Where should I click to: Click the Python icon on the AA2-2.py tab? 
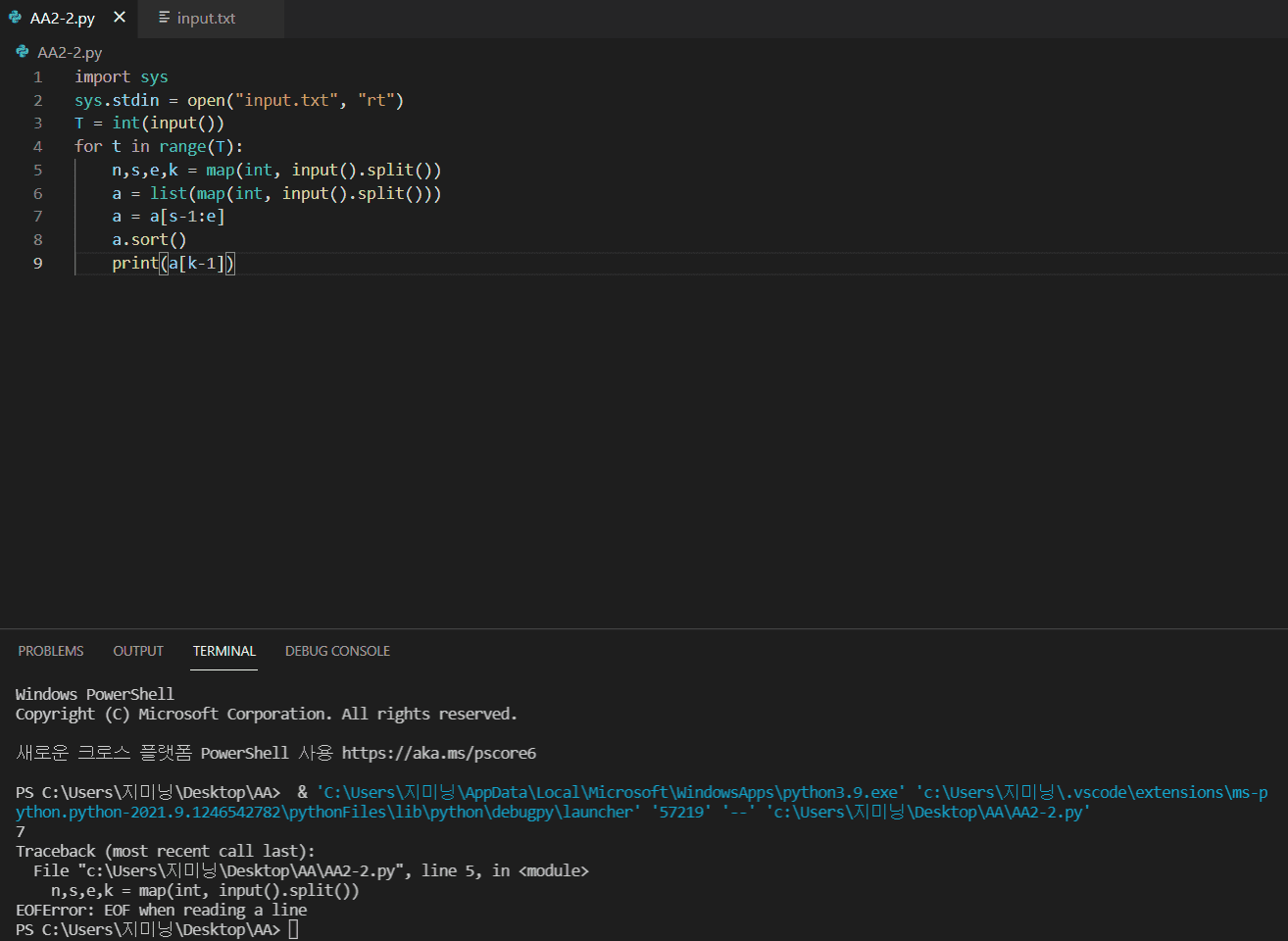click(15, 18)
